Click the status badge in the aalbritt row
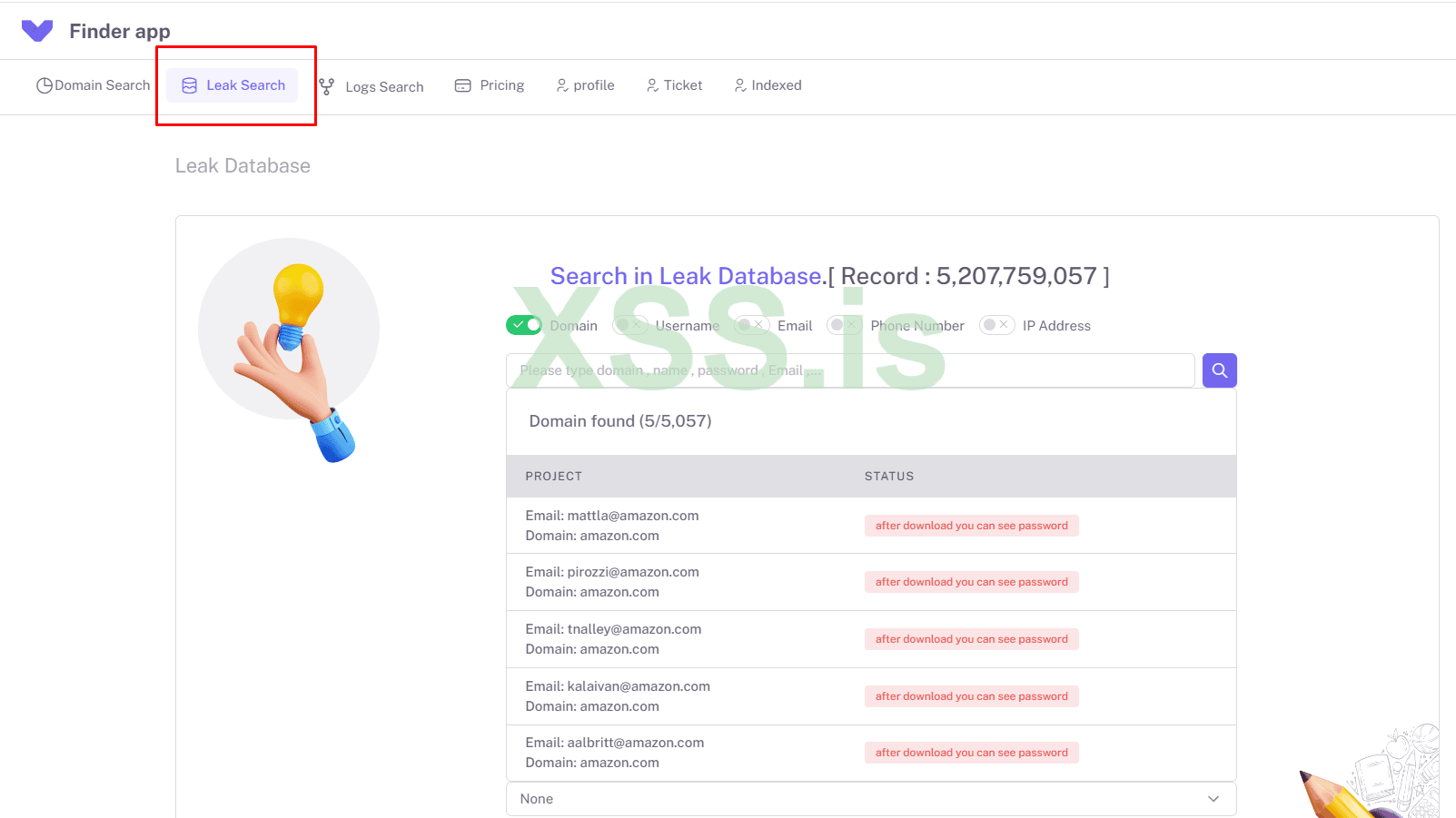1456x818 pixels. click(972, 753)
